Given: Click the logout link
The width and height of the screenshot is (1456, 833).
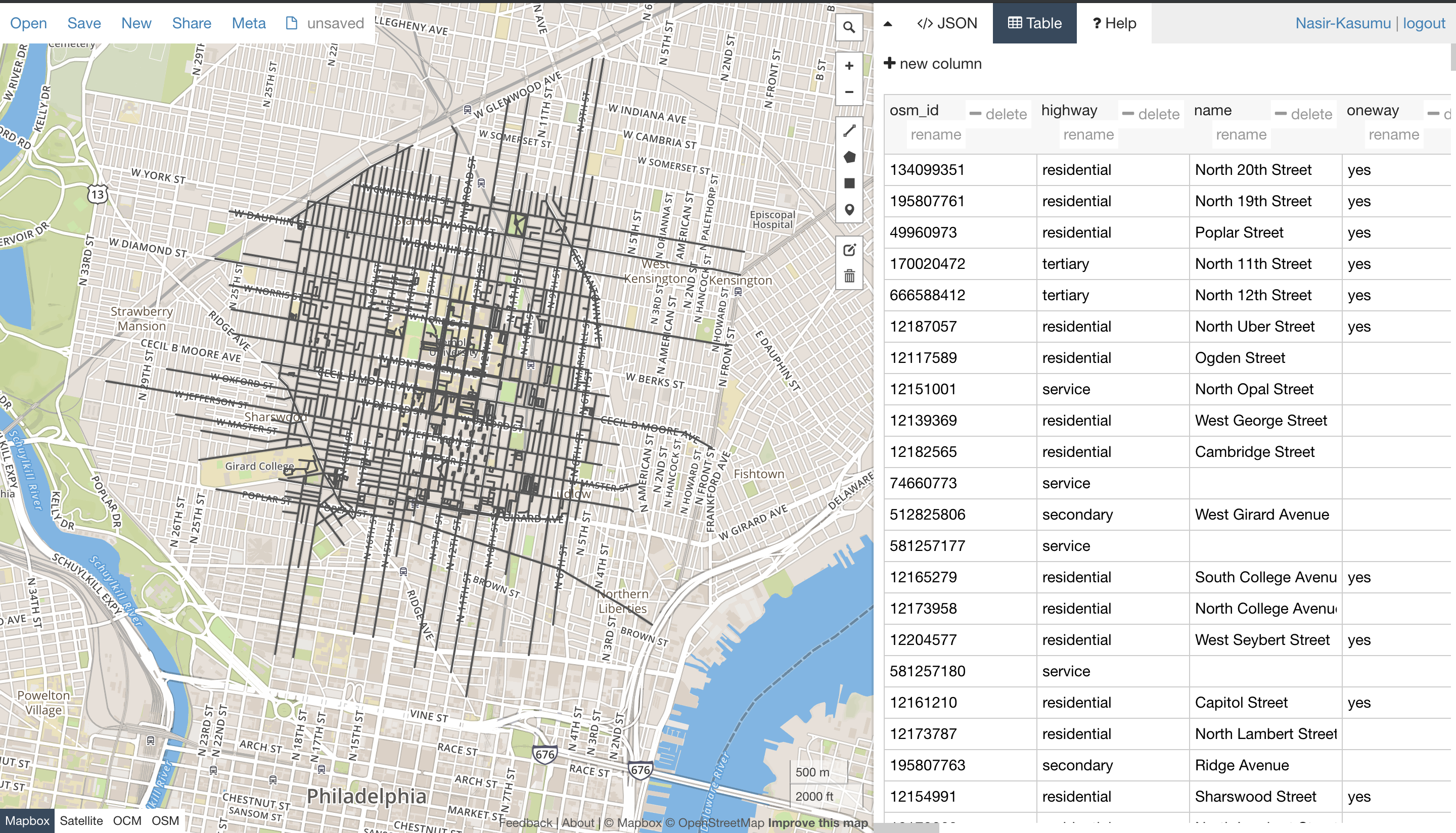Looking at the screenshot, I should click(x=1424, y=23).
